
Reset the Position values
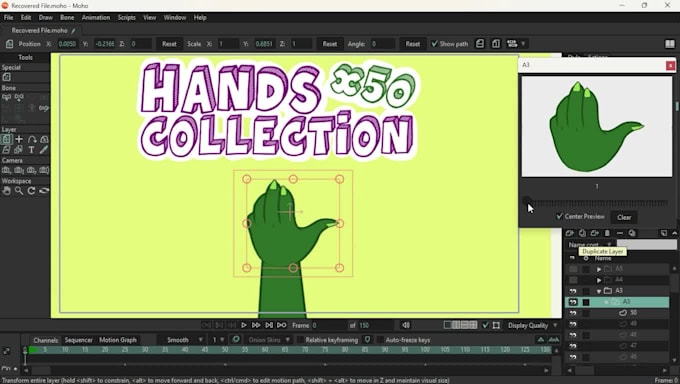pos(169,44)
